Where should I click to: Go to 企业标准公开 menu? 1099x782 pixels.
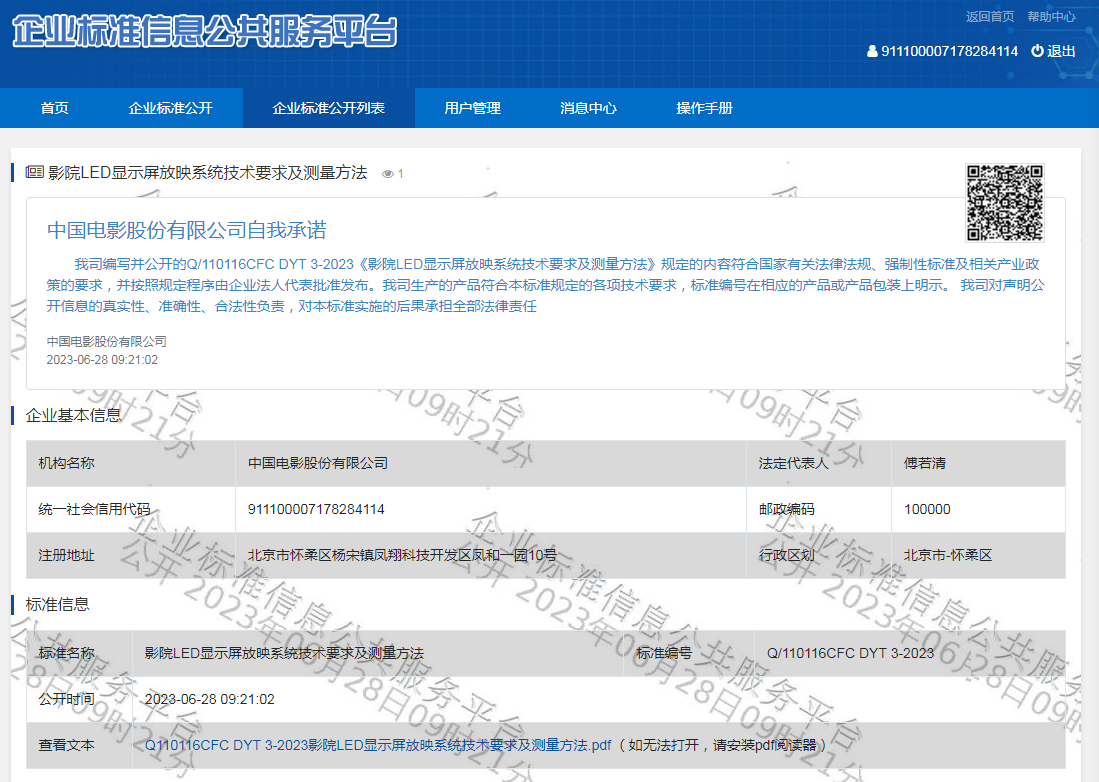point(170,108)
